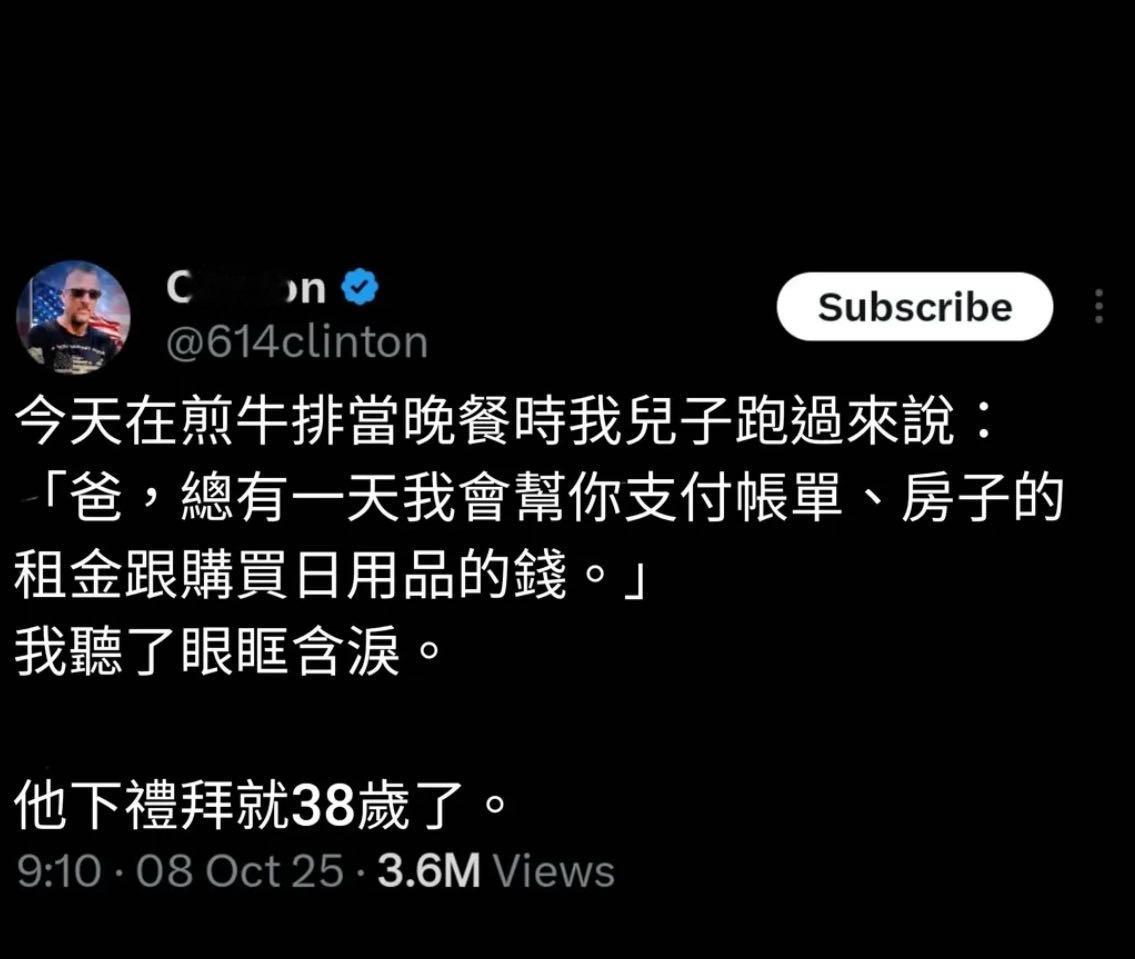
Task: Click the line beginning 租金跟購買
Action: (330, 575)
